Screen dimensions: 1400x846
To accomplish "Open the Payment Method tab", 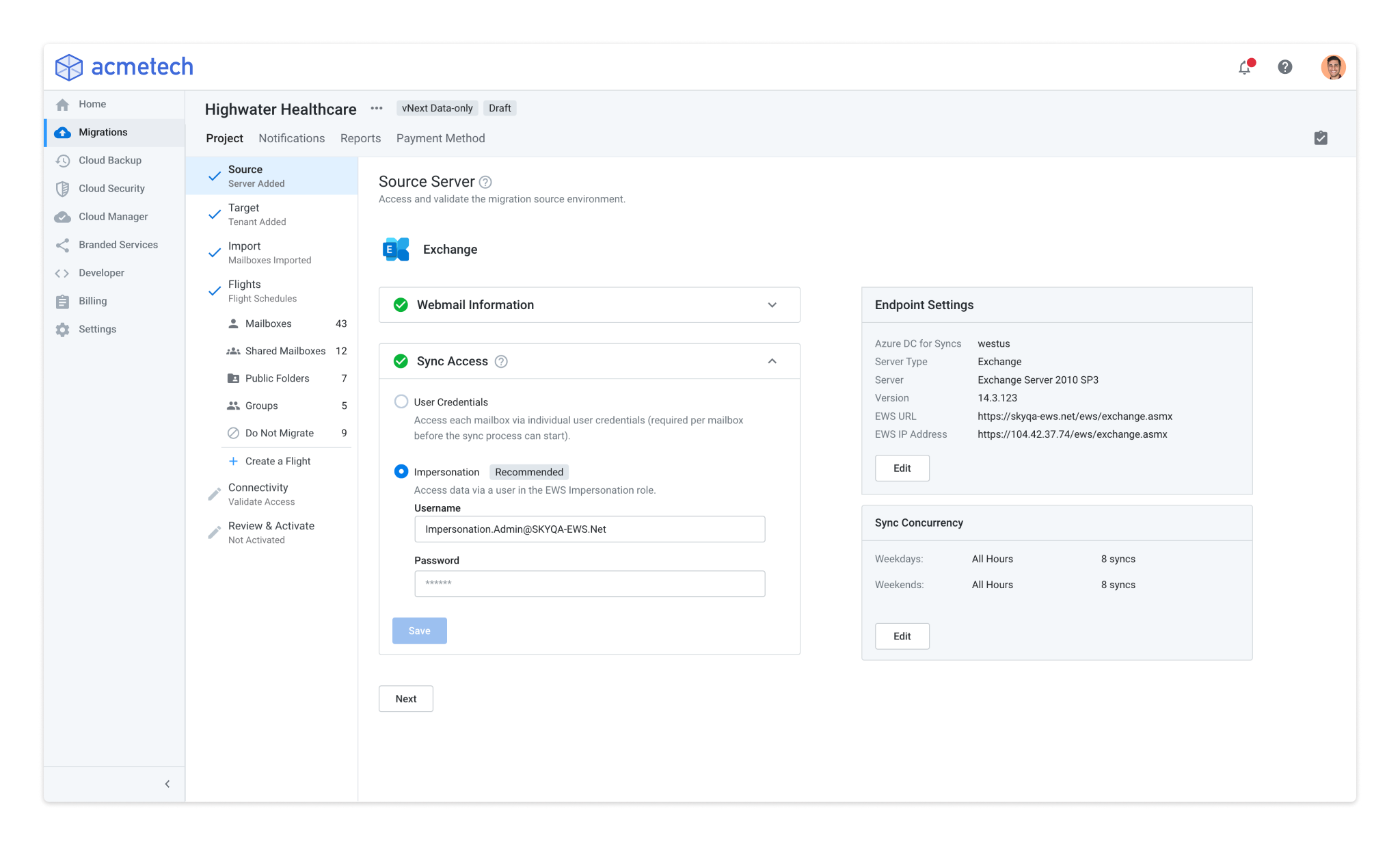I will 440,138.
